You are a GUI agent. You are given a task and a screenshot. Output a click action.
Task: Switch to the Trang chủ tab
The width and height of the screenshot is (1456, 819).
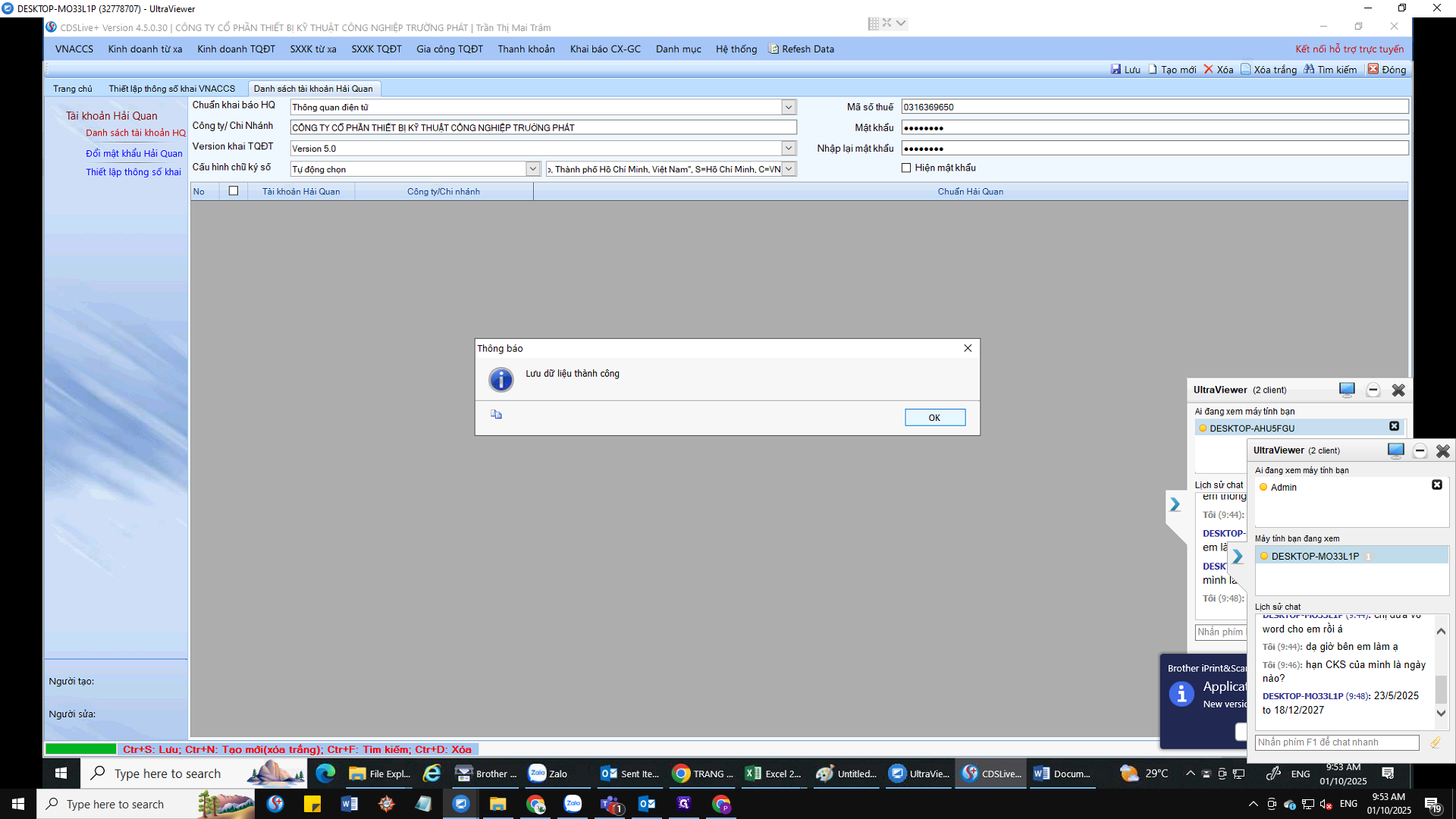point(73,89)
